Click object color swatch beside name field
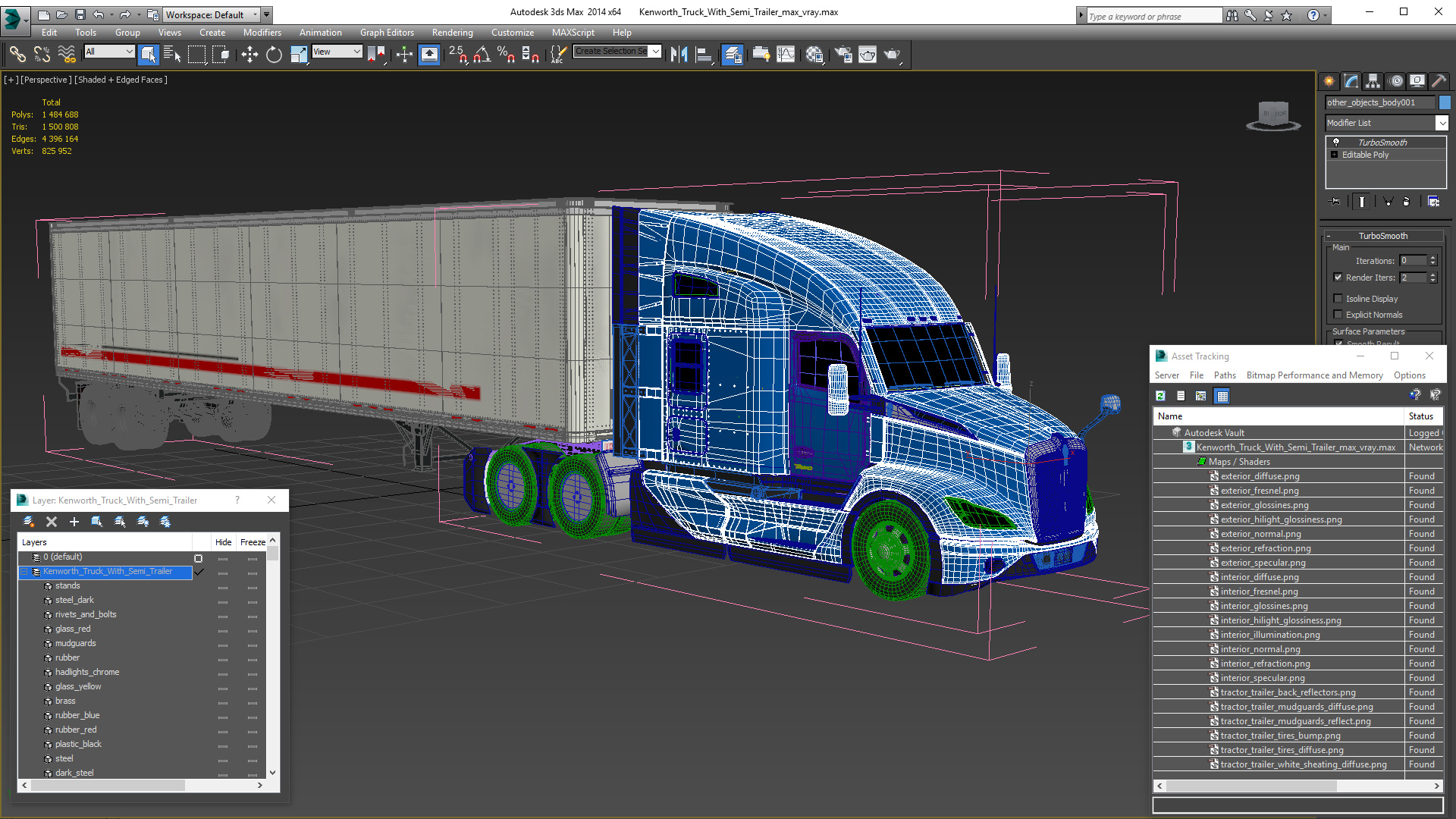The image size is (1456, 819). tap(1444, 102)
